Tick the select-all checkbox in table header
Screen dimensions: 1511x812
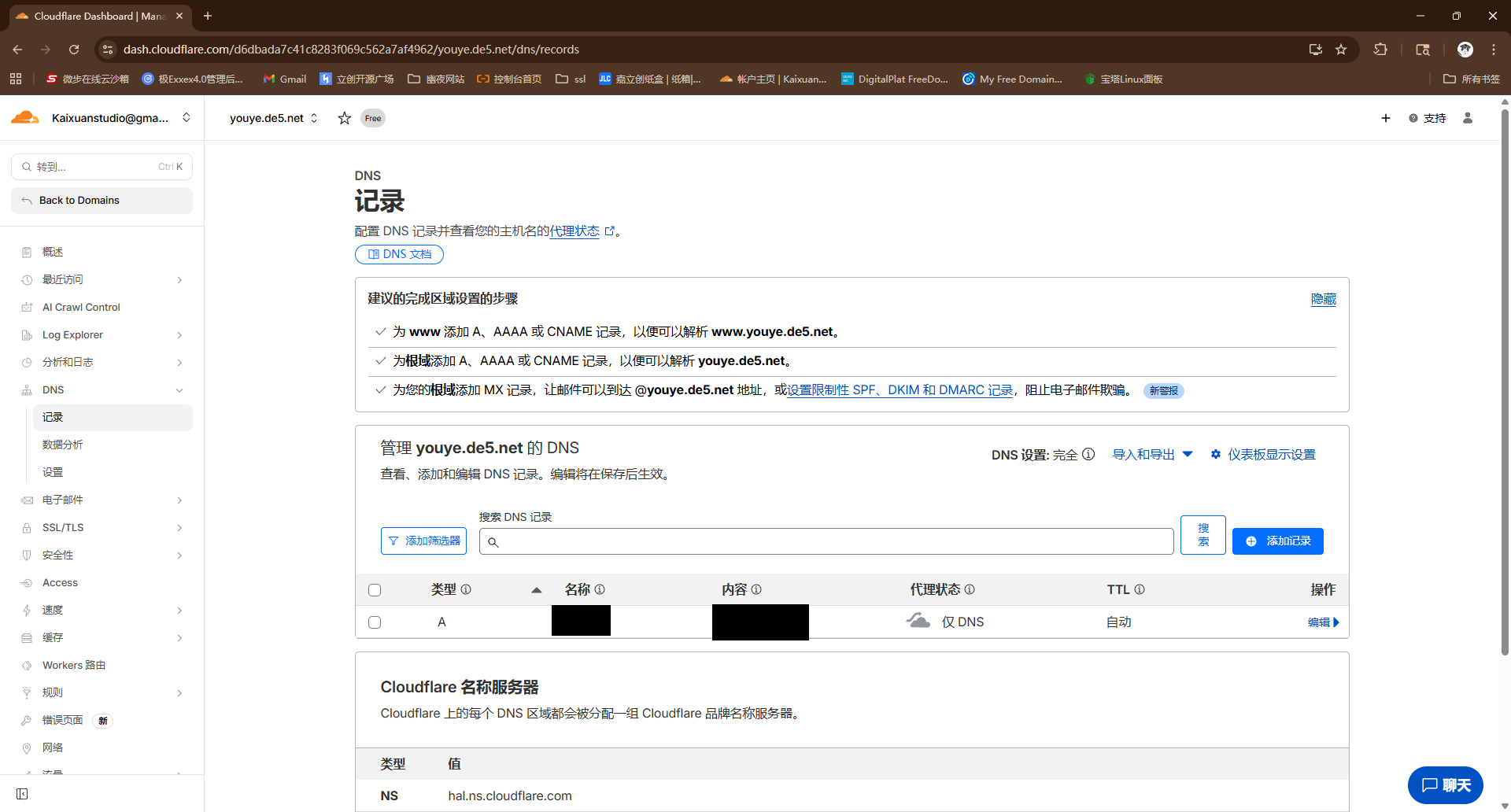pos(375,590)
